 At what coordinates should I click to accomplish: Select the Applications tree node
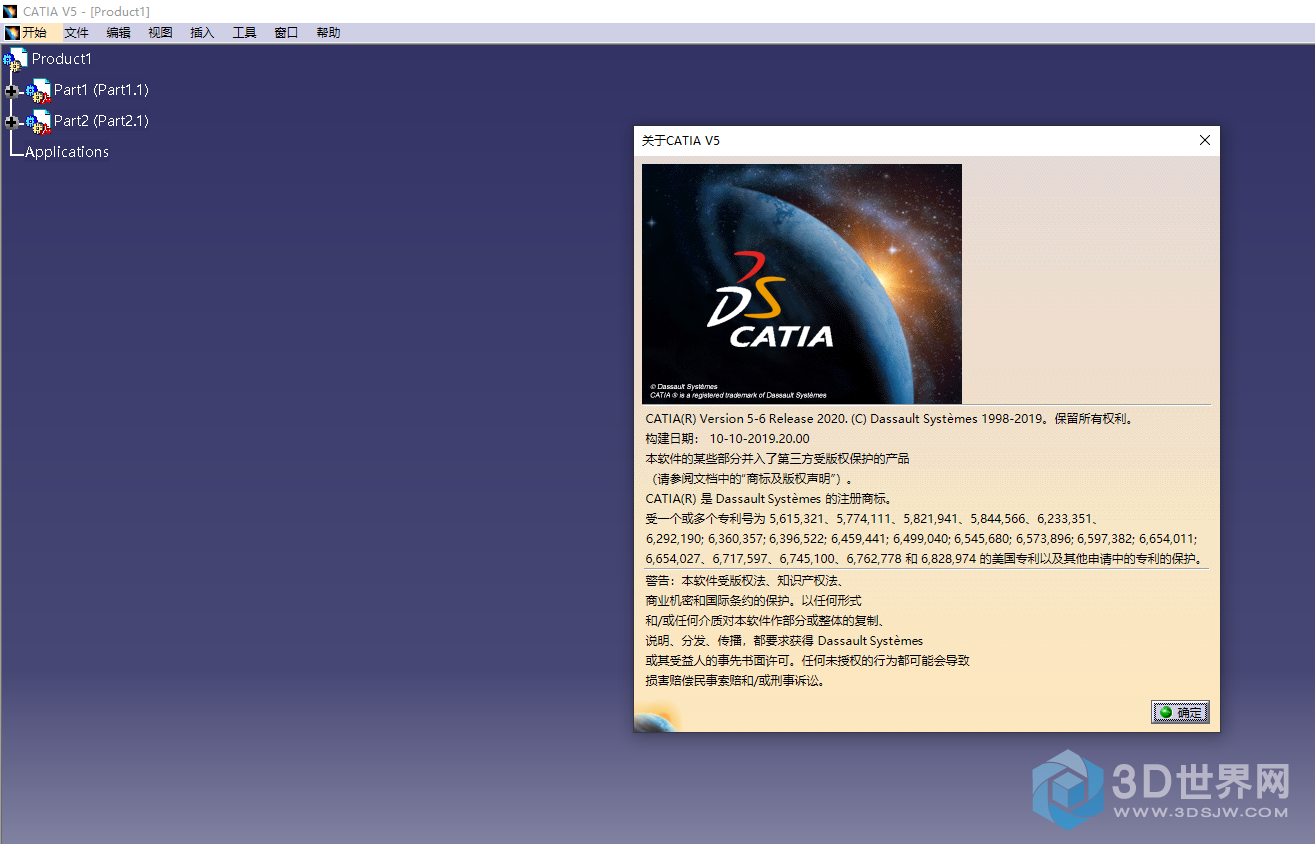click(67, 152)
